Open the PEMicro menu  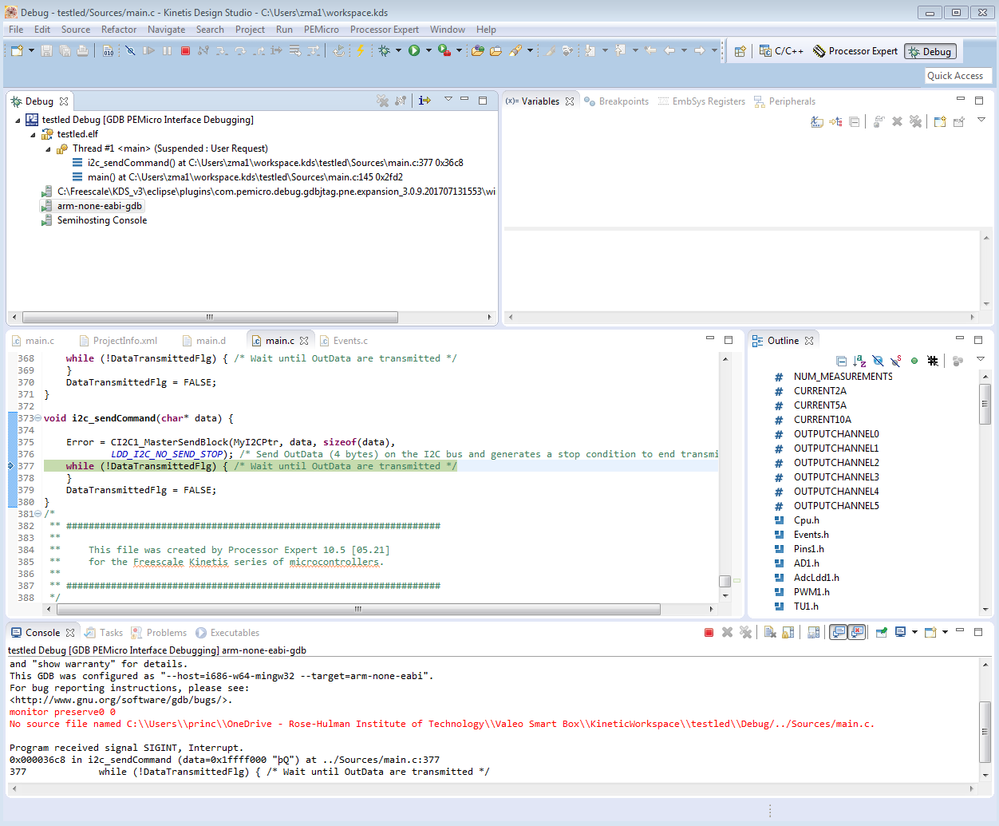click(x=321, y=29)
